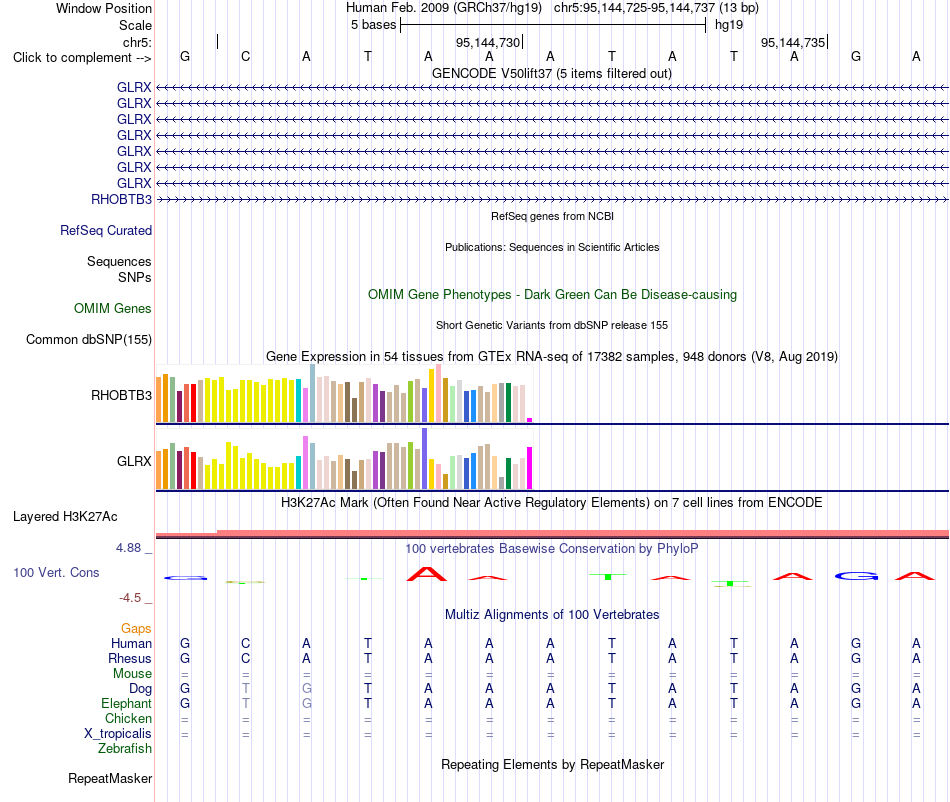Click the RHOBTB3 expression bar chart
Image resolution: width=950 pixels, height=802 pixels.
(344, 393)
